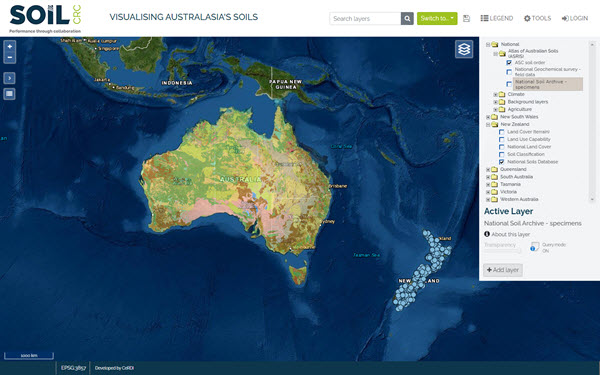Click the info icon beside About this layer
The image size is (600, 375).
click(x=487, y=234)
